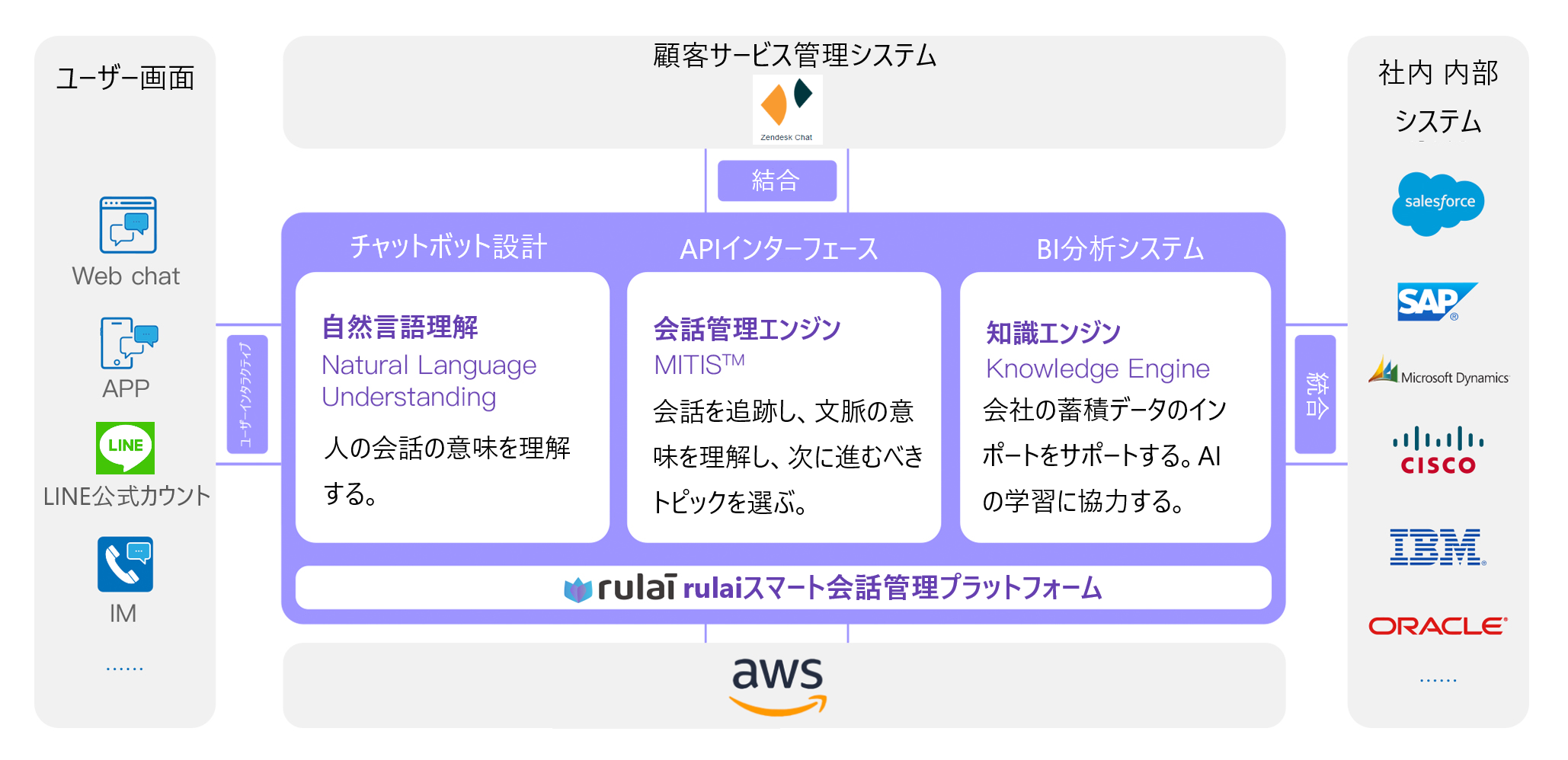Click the vertical 統合 connector on right

(1316, 394)
